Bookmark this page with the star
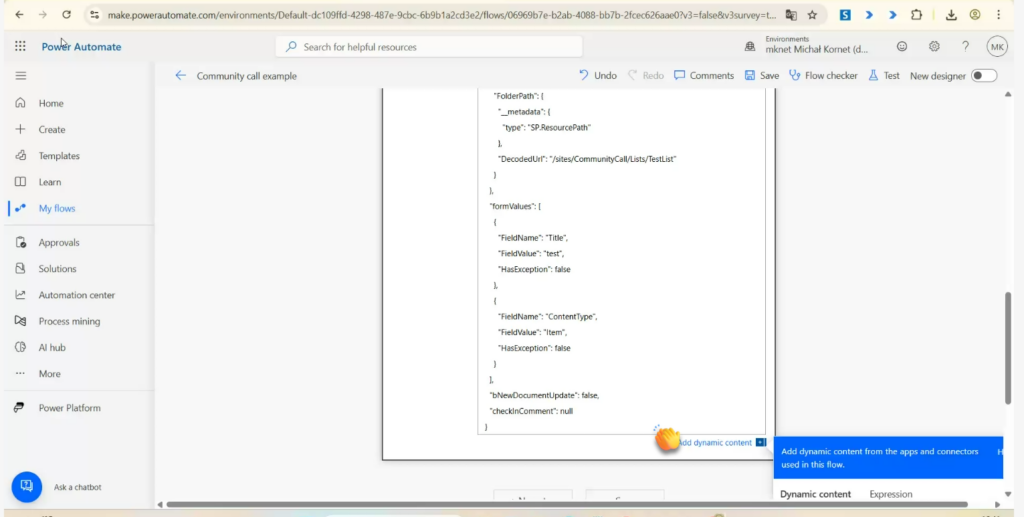1024x517 pixels. (x=812, y=14)
